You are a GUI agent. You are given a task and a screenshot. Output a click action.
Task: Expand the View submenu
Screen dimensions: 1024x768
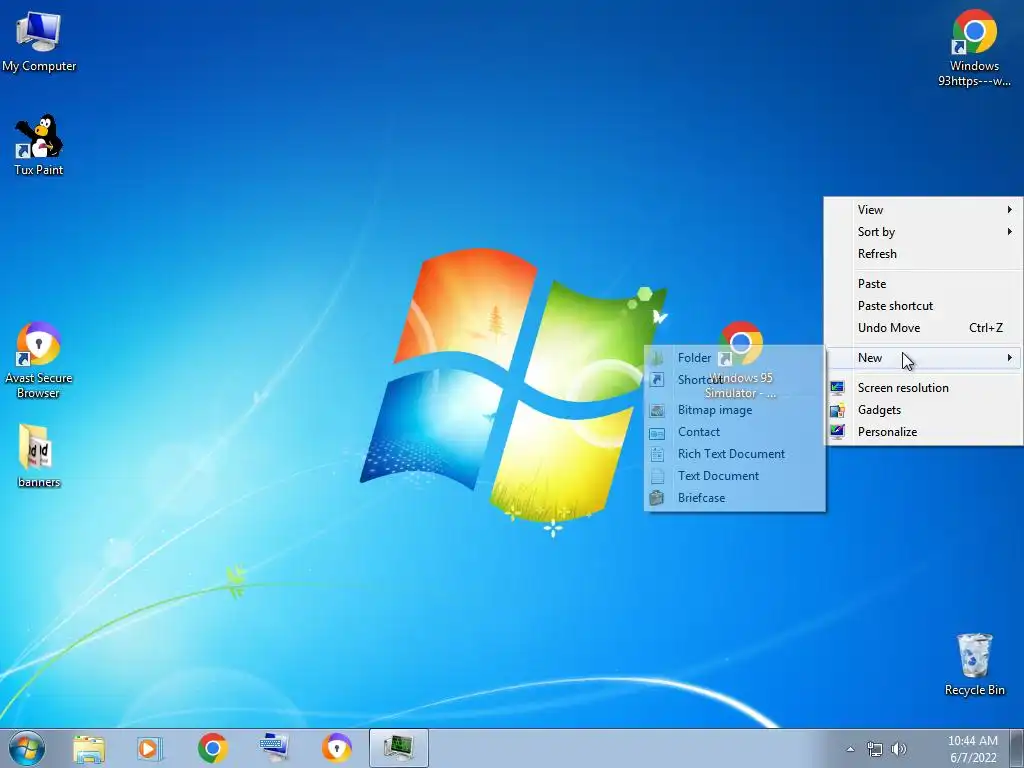(x=923, y=210)
